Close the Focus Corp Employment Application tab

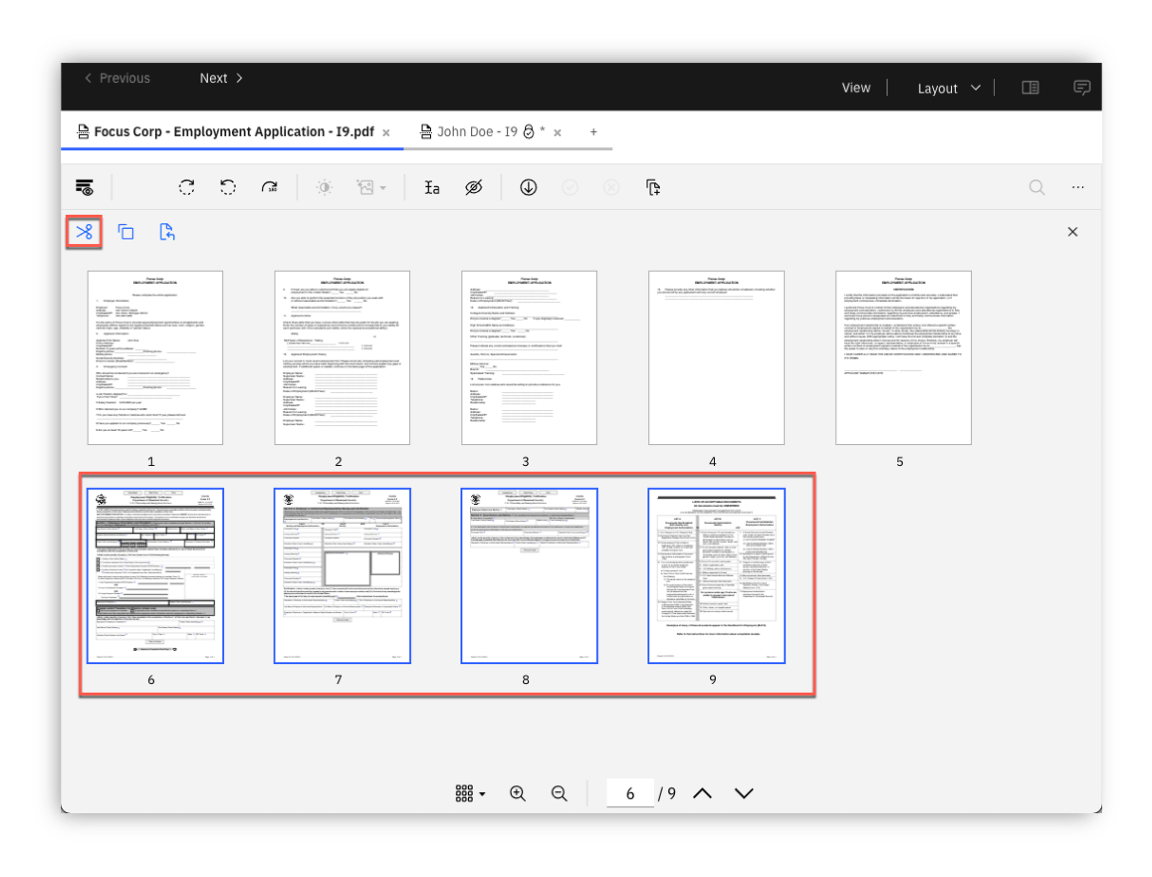[386, 133]
